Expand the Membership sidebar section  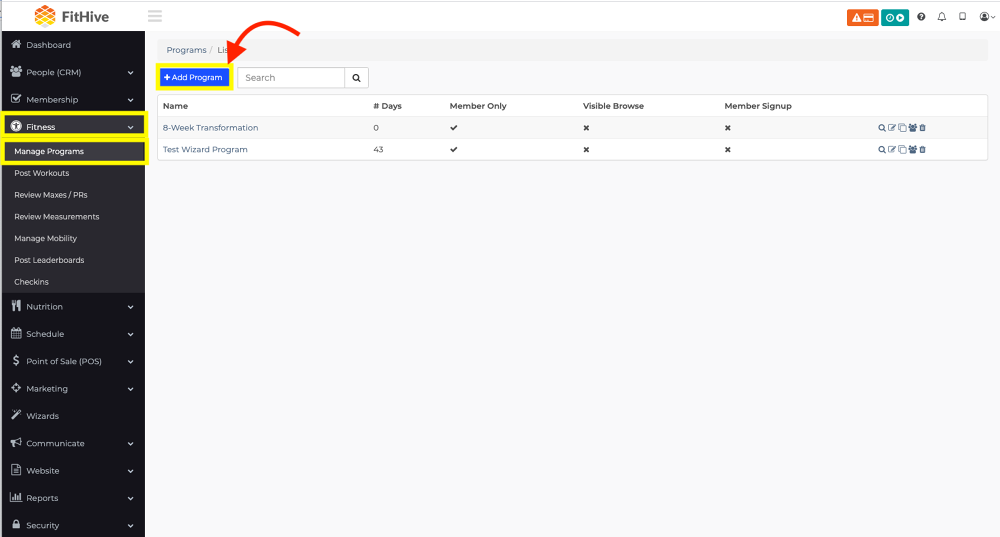pyautogui.click(x=73, y=99)
